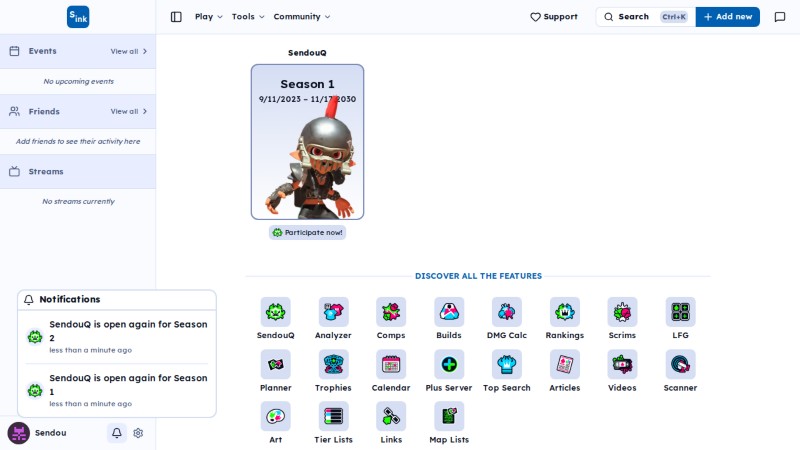The width and height of the screenshot is (800, 450).
Task: Click Participate now! button
Action: 307,233
